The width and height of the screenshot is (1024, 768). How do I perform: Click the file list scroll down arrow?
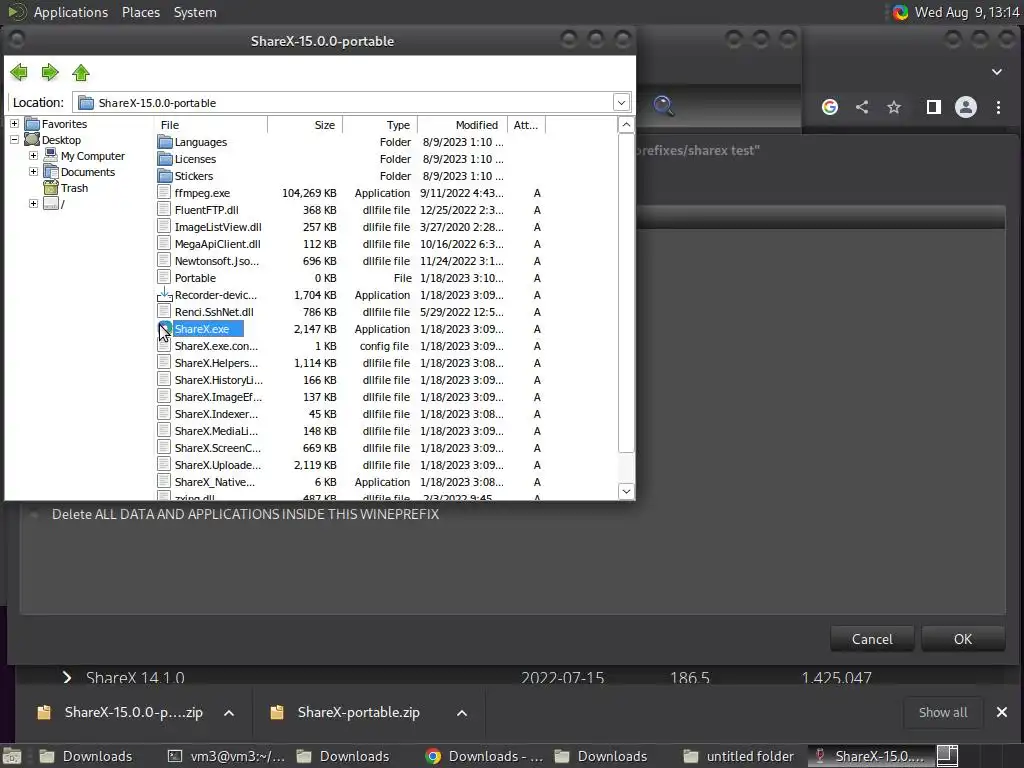pyautogui.click(x=626, y=491)
